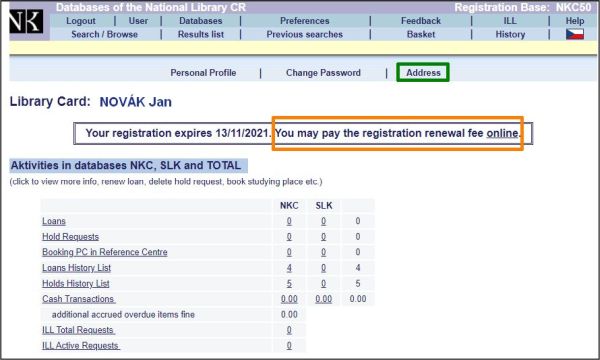Click the SLK column header

(x=324, y=205)
